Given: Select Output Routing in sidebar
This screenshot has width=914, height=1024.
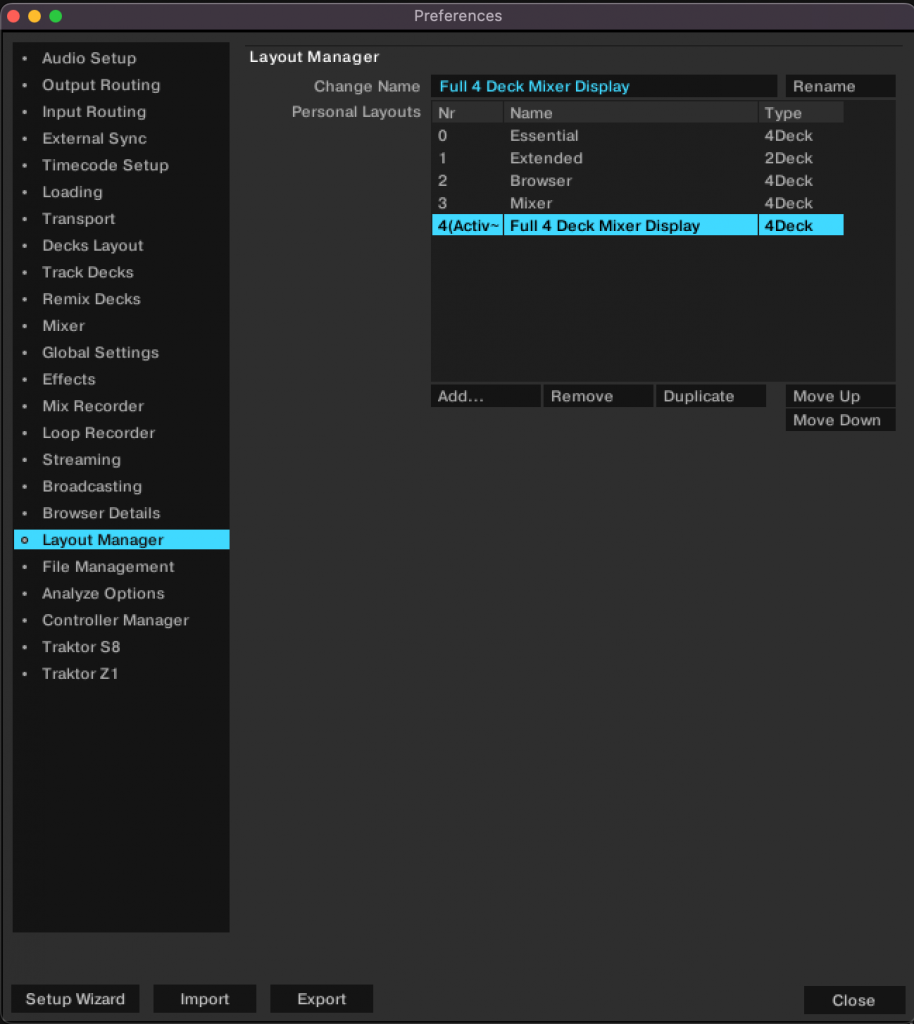Looking at the screenshot, I should (121, 85).
